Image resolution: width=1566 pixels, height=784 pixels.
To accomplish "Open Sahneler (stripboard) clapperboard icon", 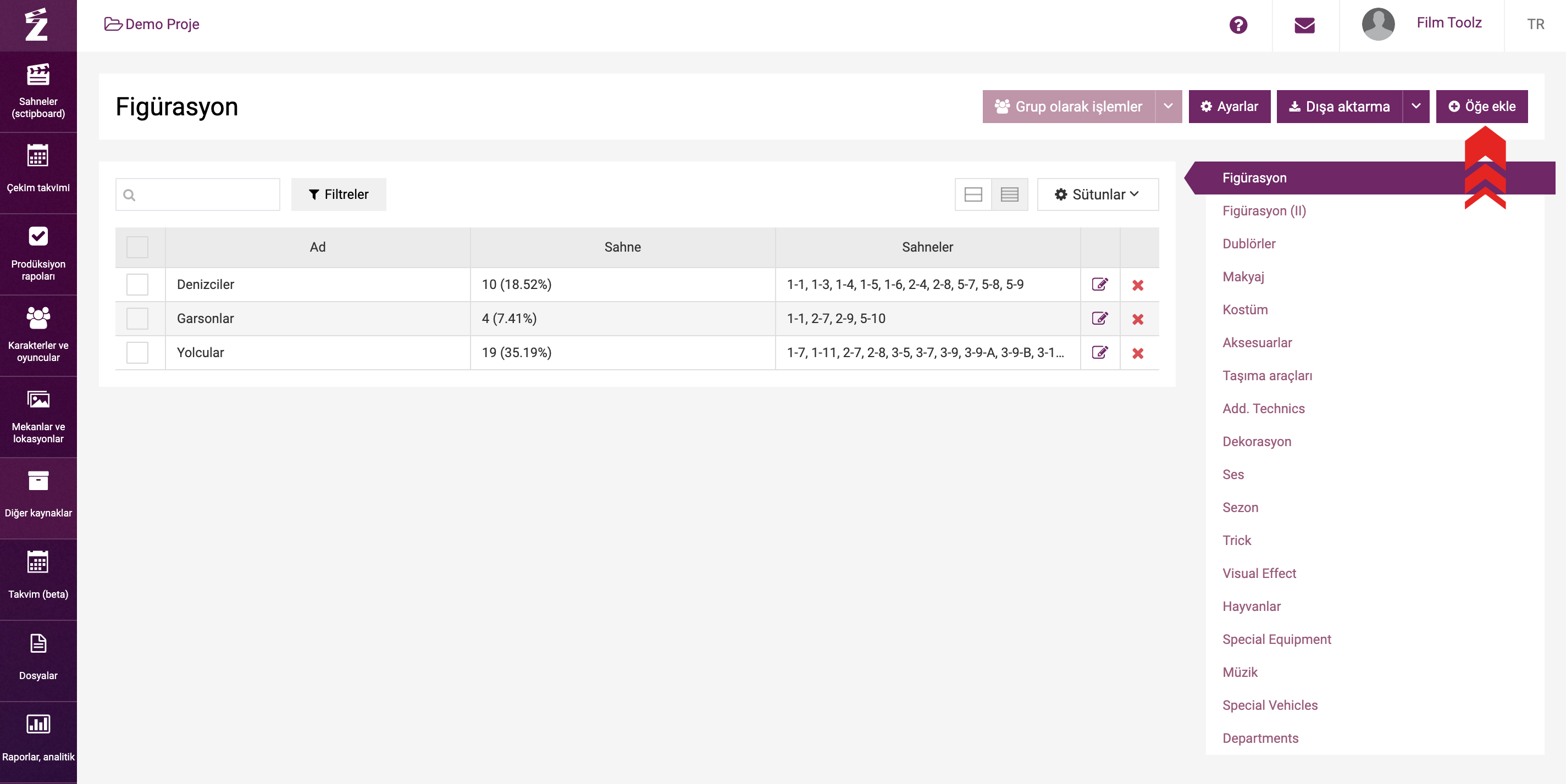I will pyautogui.click(x=38, y=75).
